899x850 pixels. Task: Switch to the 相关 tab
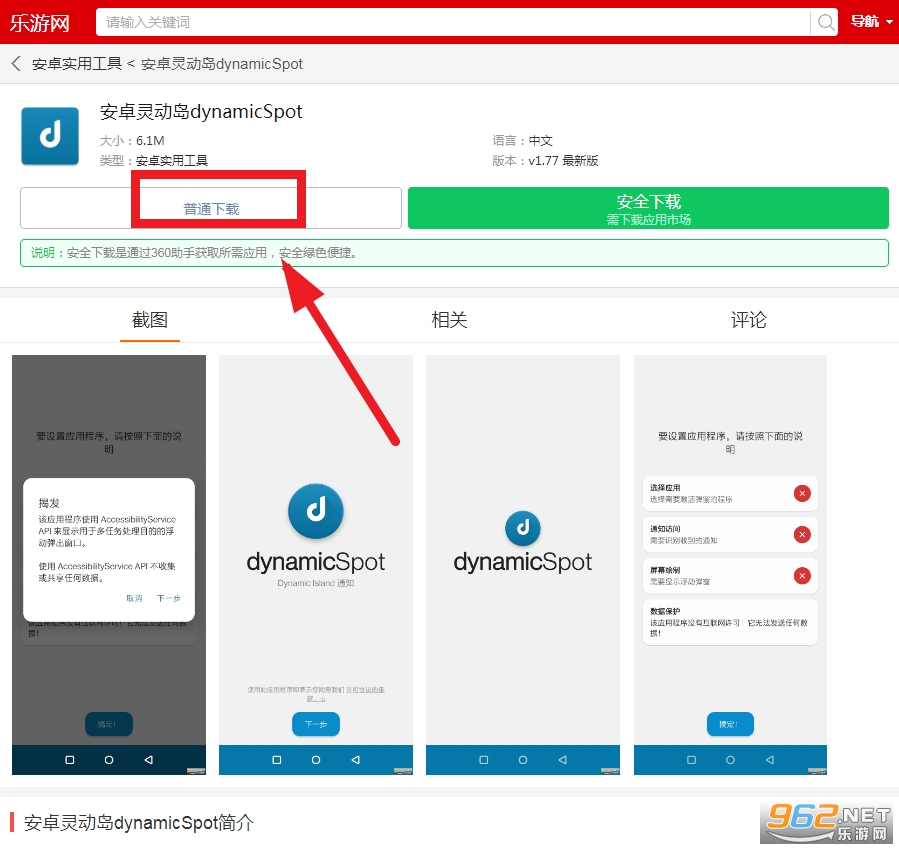coord(449,320)
